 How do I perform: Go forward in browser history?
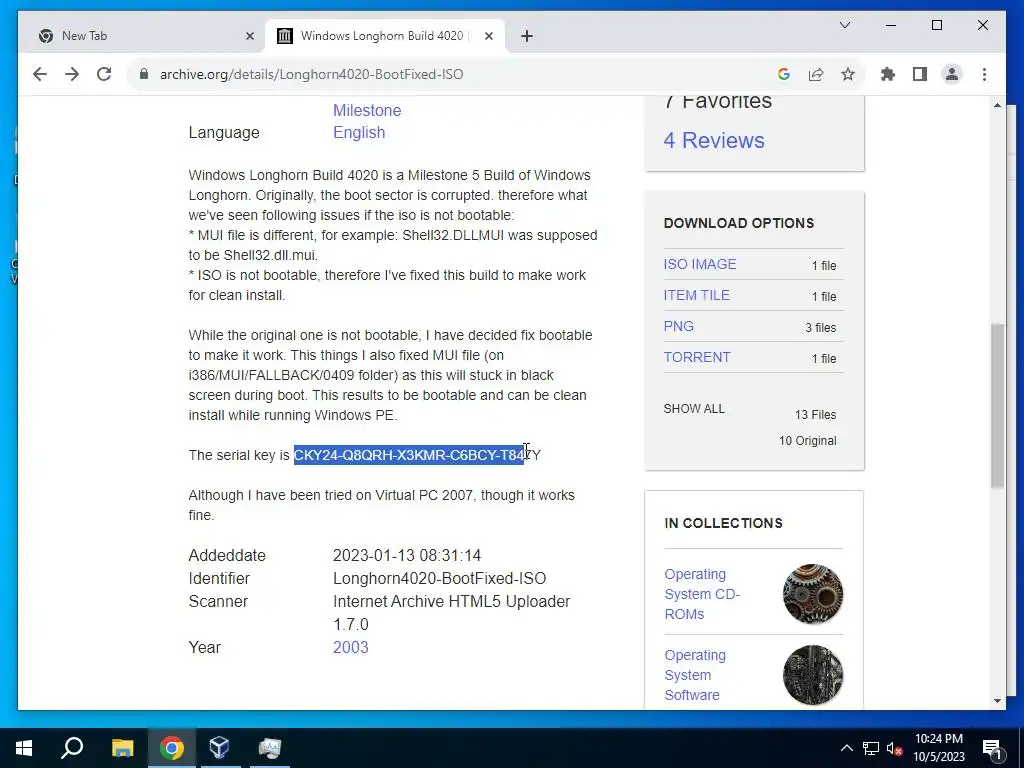(x=72, y=74)
